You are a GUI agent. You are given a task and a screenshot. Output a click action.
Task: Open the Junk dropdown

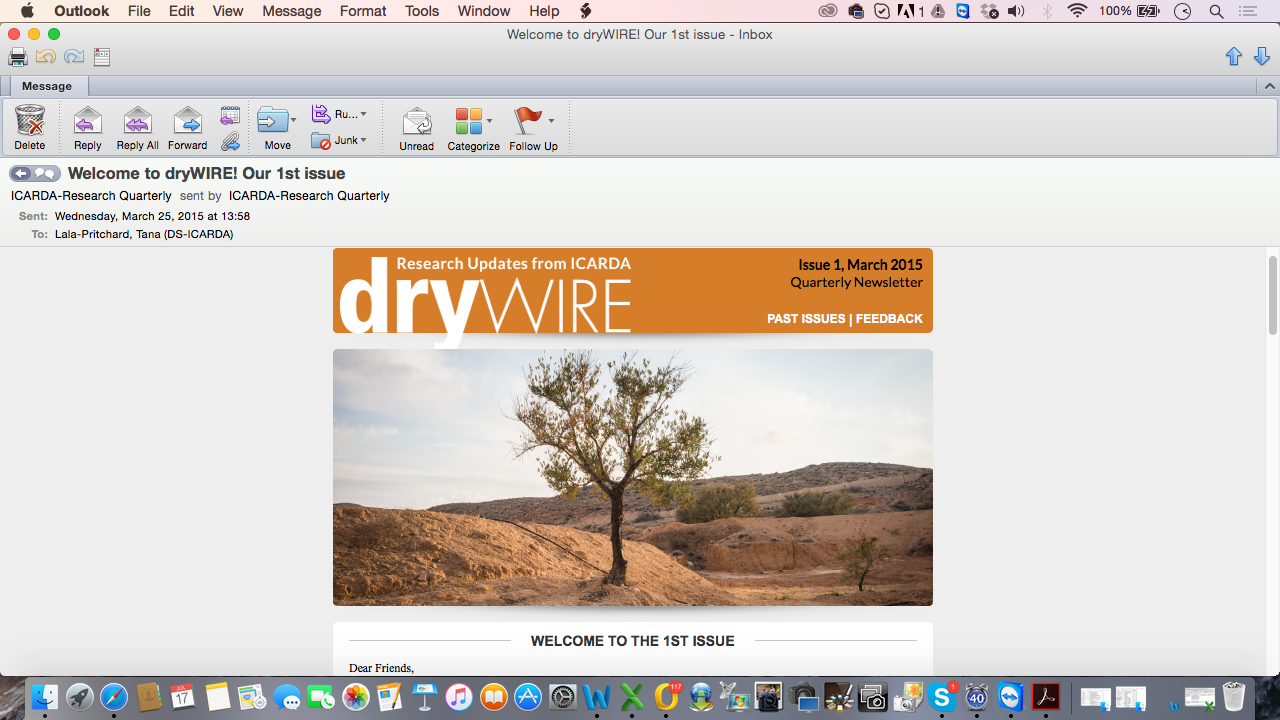pyautogui.click(x=339, y=140)
